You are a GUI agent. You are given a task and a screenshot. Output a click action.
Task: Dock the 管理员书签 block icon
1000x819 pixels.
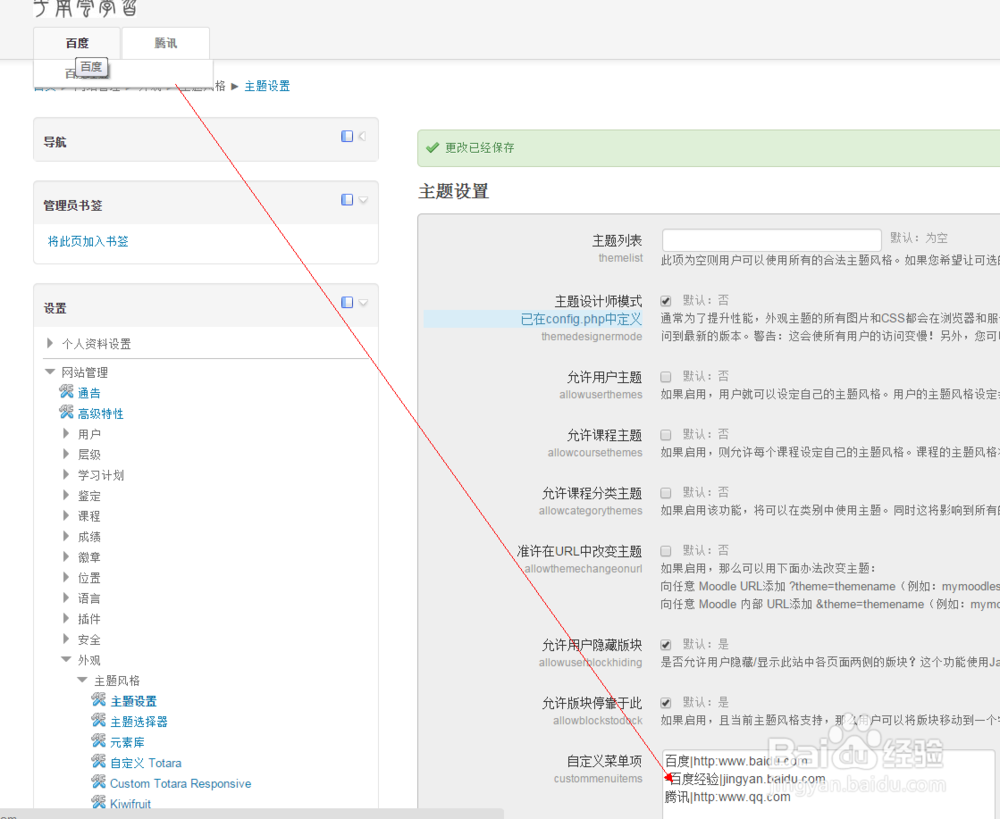tap(347, 200)
